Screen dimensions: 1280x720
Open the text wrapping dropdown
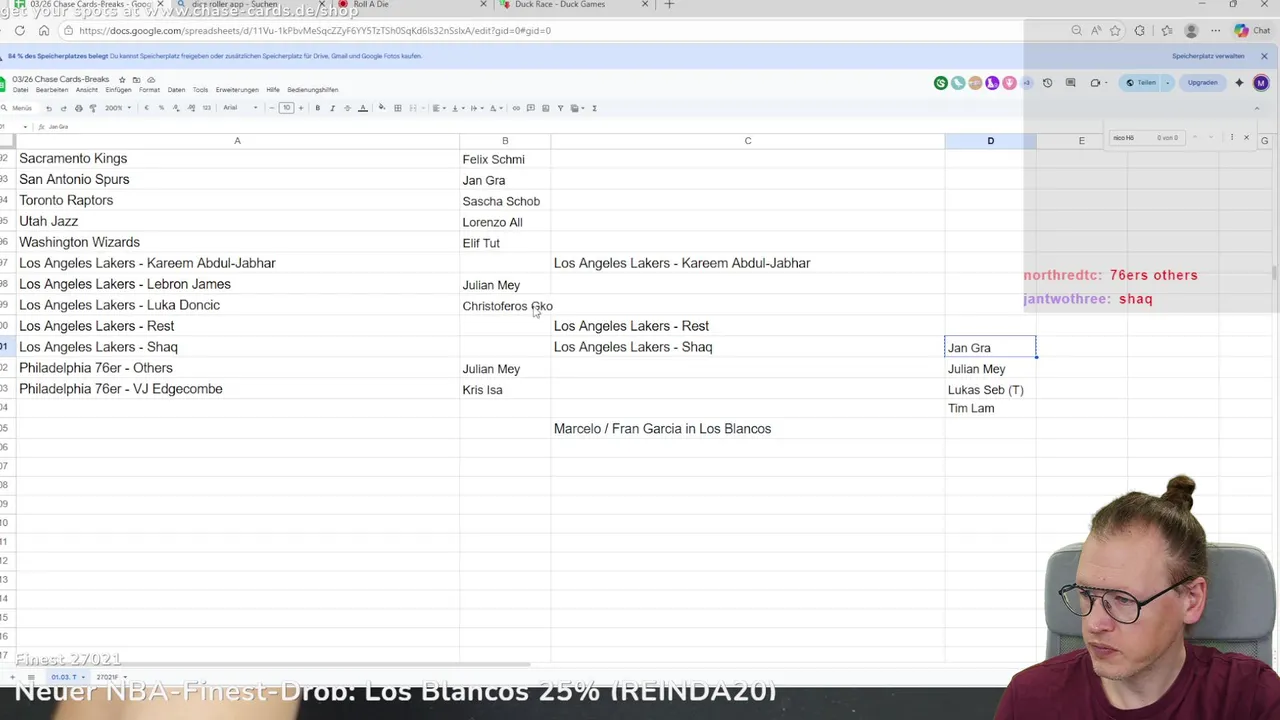tap(476, 108)
